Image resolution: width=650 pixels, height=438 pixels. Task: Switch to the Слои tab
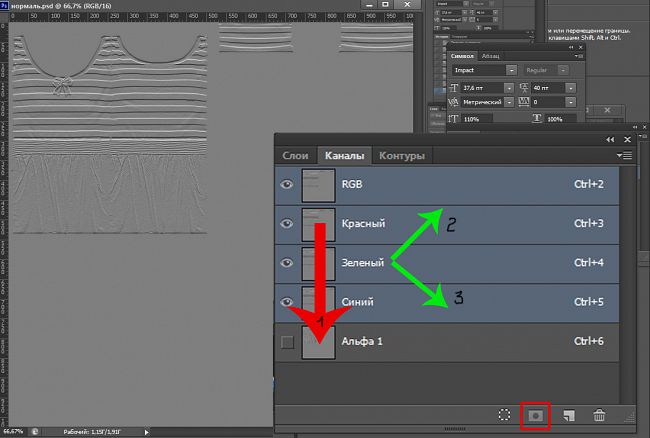(x=295, y=156)
